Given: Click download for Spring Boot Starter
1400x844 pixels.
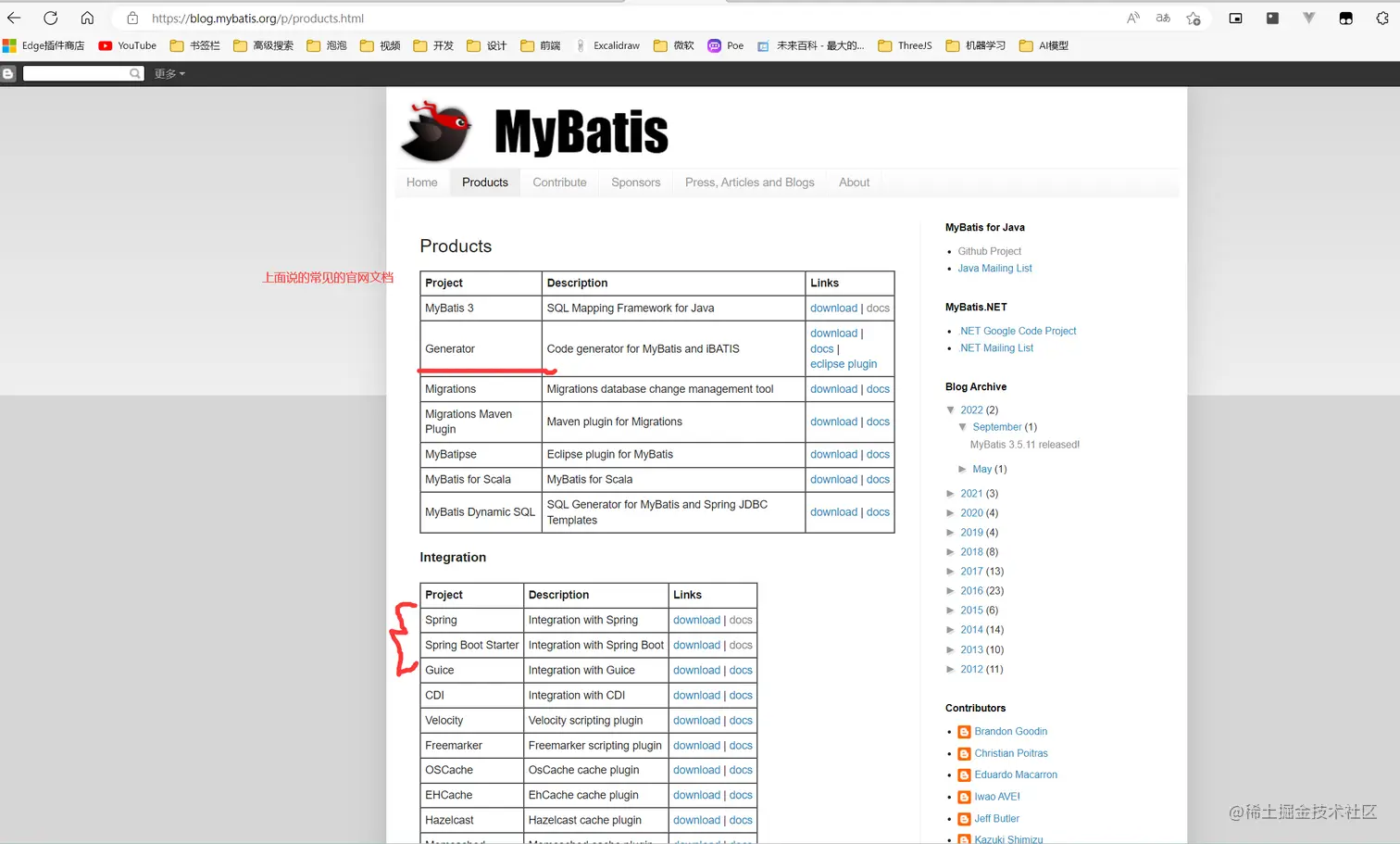Looking at the screenshot, I should (696, 645).
